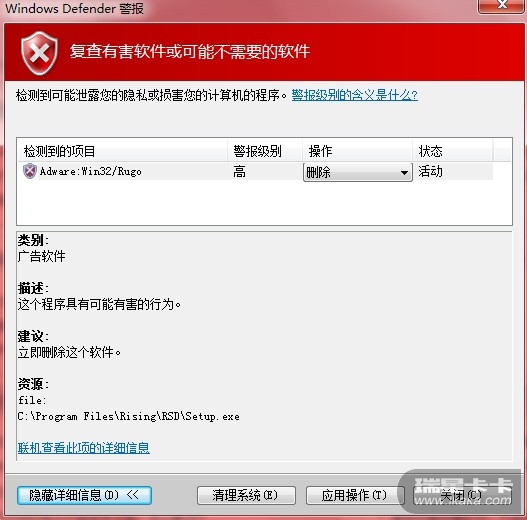Open the 删除 action dropdown
This screenshot has width=527, height=520.
click(358, 172)
